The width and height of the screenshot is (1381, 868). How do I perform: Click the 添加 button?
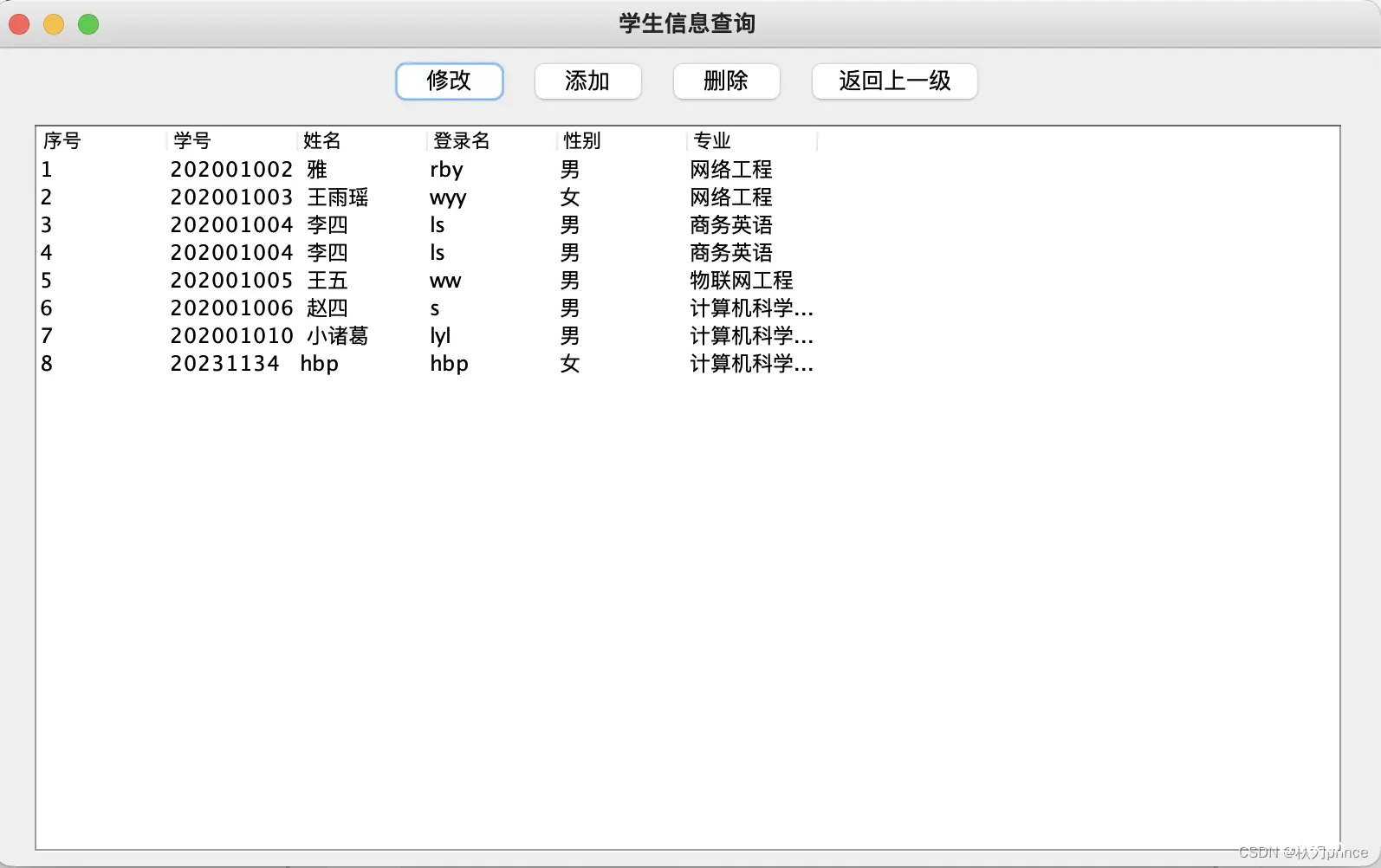click(x=587, y=81)
